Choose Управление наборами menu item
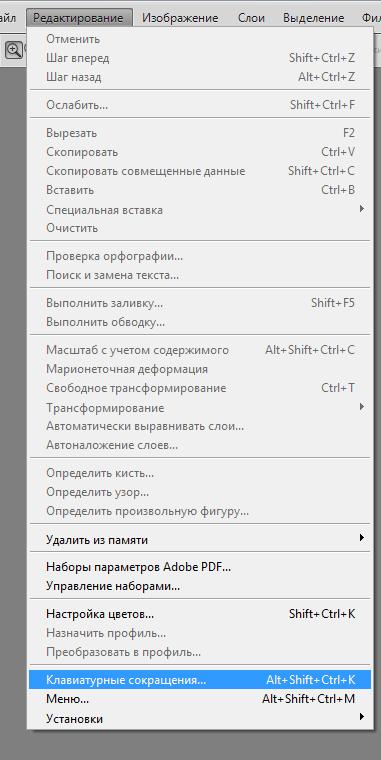 point(200,586)
